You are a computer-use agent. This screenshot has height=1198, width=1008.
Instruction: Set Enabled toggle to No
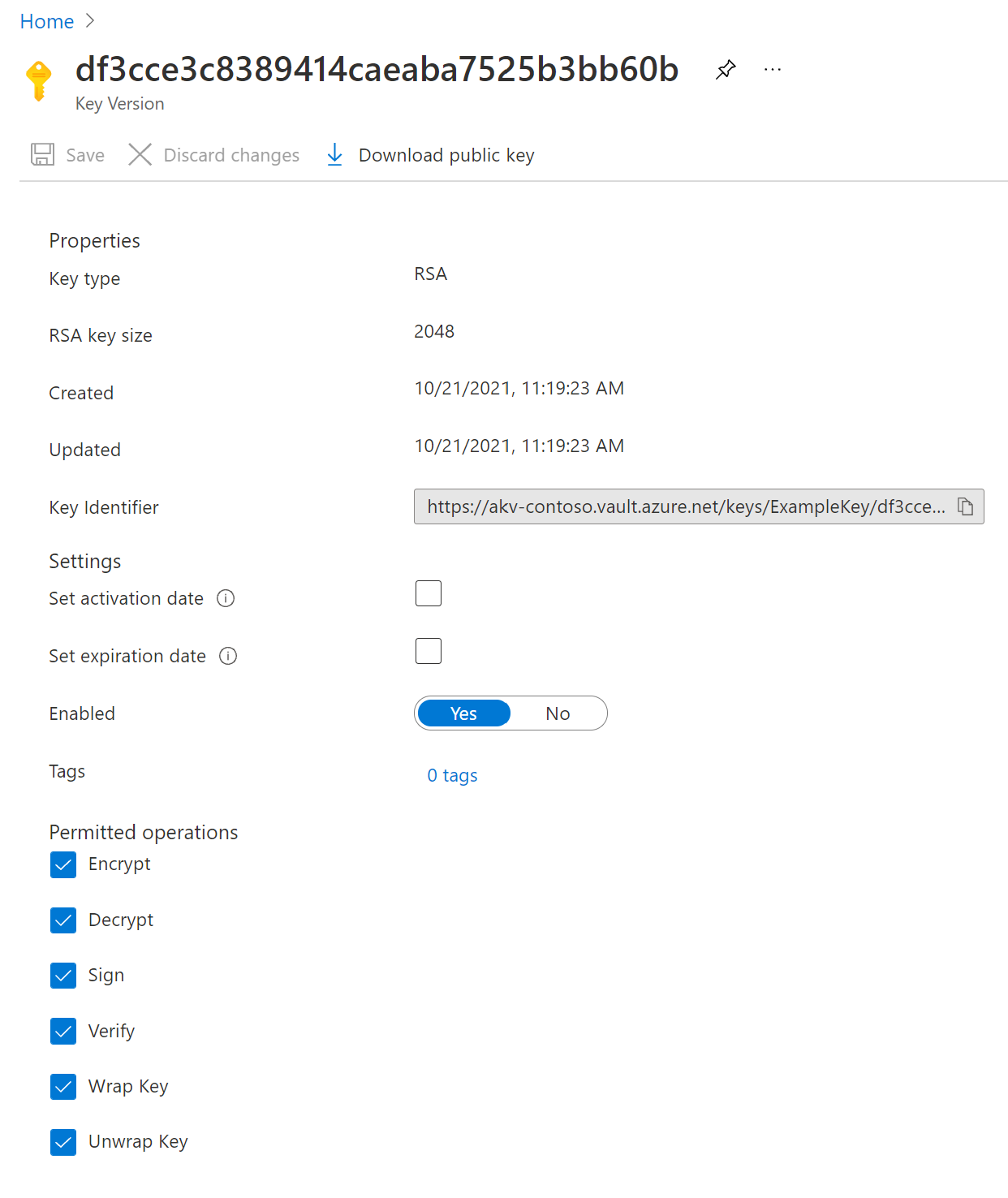click(558, 713)
